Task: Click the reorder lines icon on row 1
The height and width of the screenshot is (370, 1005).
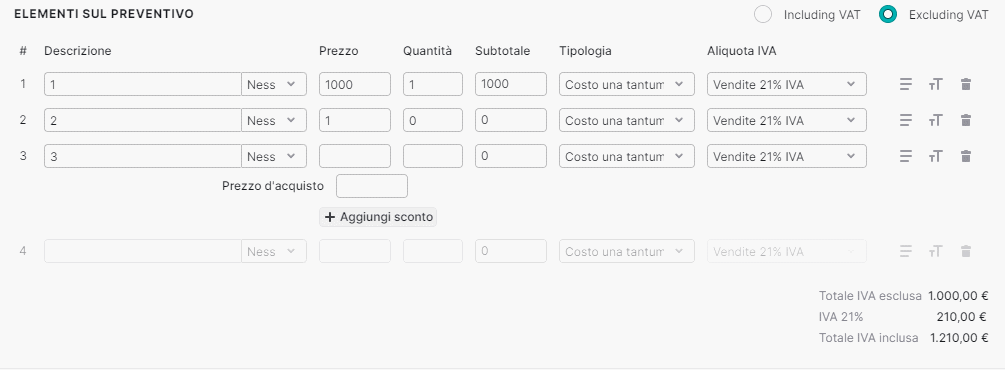Action: [x=905, y=84]
